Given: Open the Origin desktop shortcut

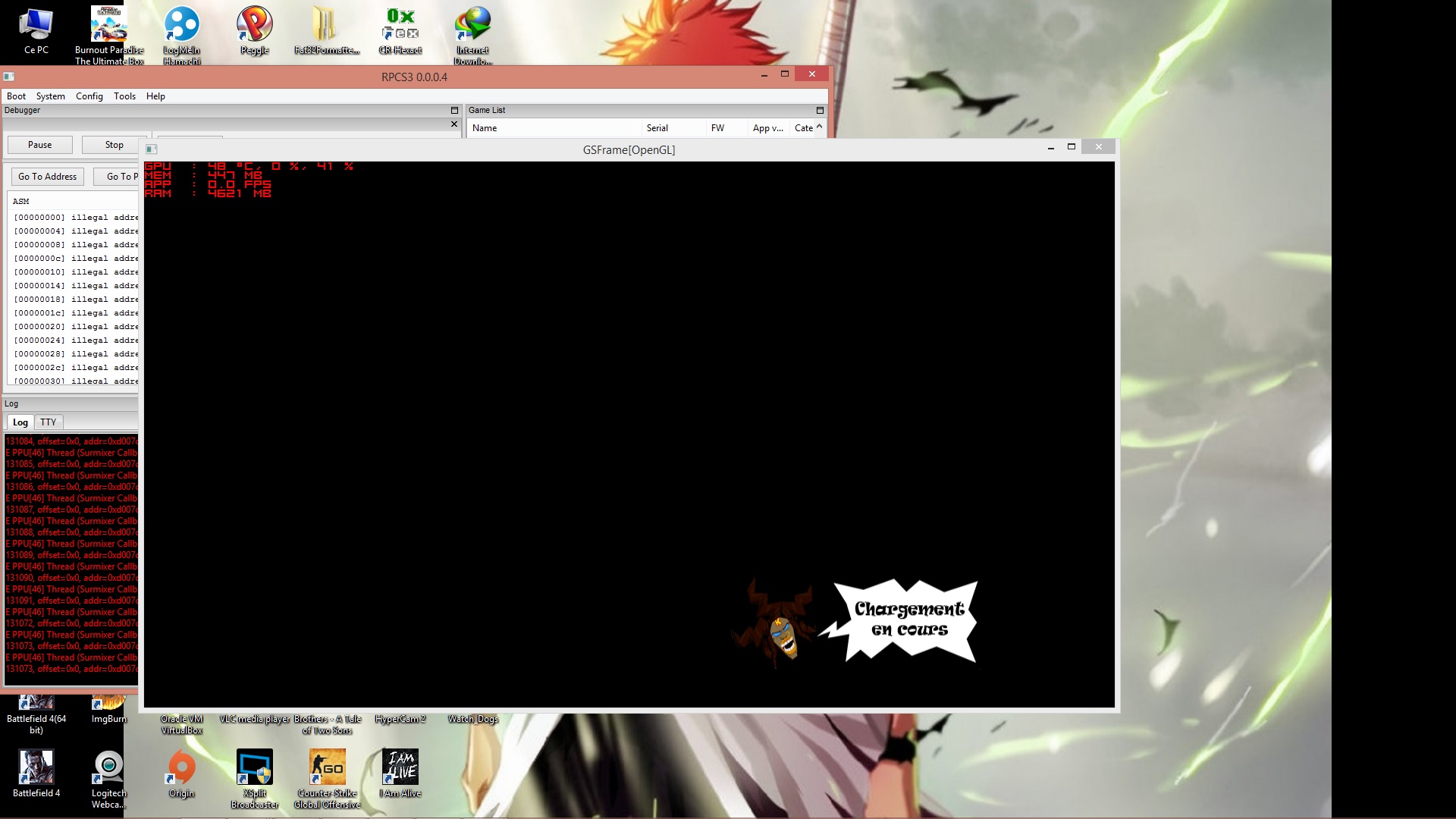Looking at the screenshot, I should (x=182, y=770).
